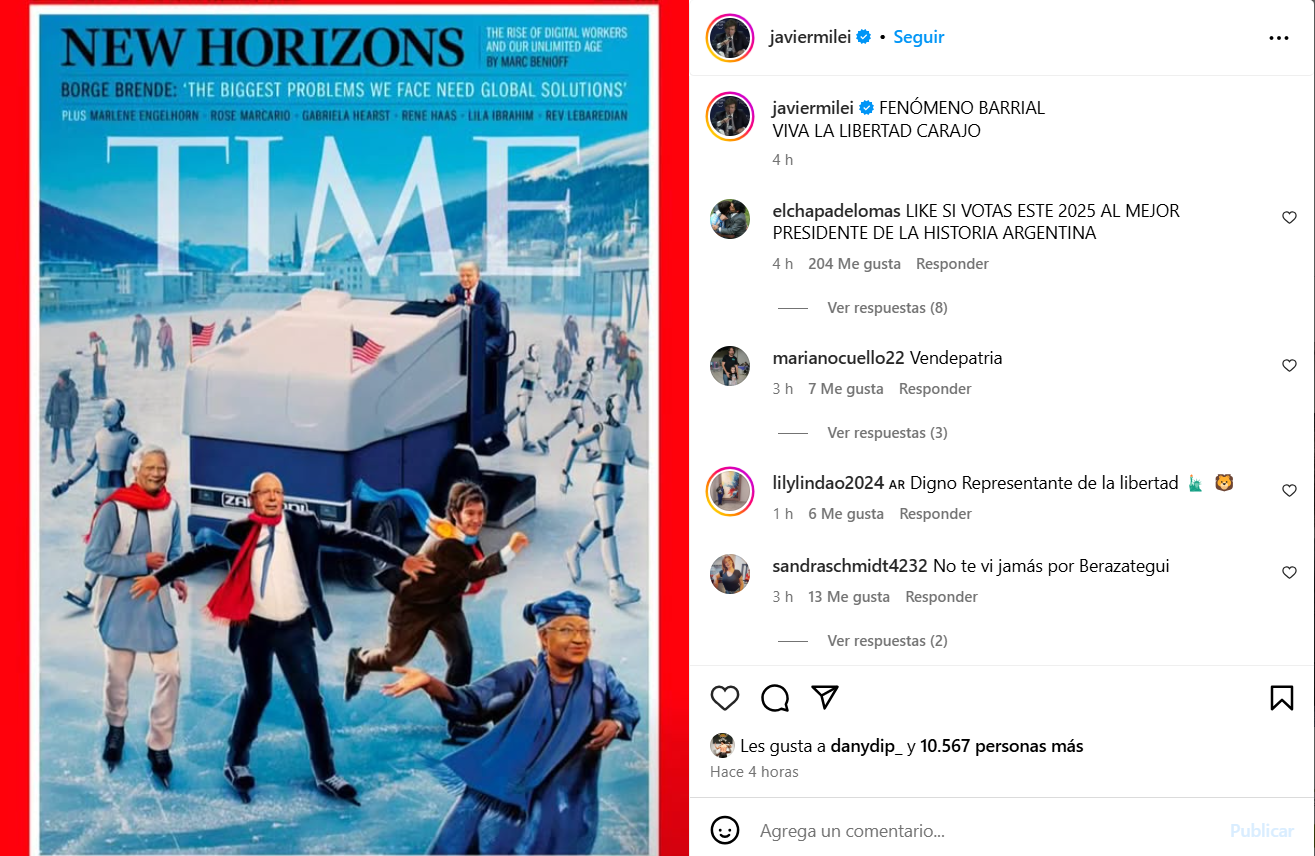Save the post with bookmark icon
1315x856 pixels.
tap(1282, 698)
